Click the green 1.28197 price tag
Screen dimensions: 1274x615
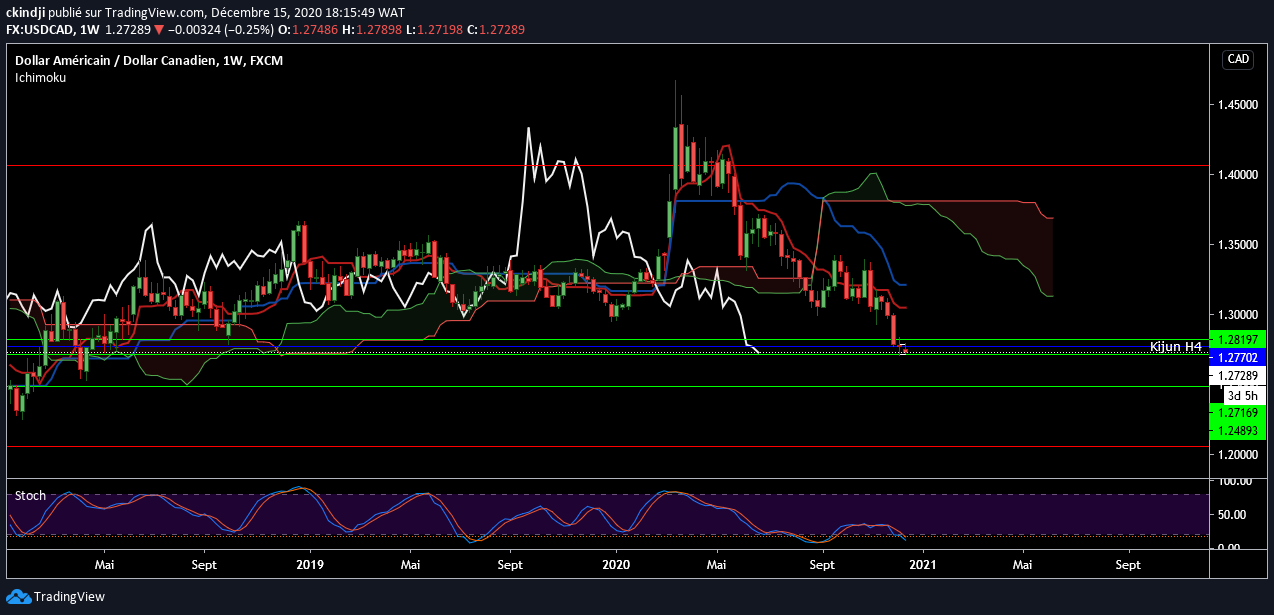pos(1238,339)
